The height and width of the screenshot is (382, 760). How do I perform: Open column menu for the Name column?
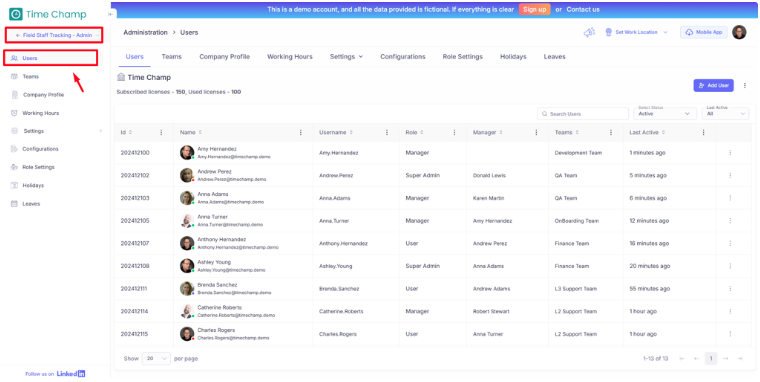pos(301,132)
